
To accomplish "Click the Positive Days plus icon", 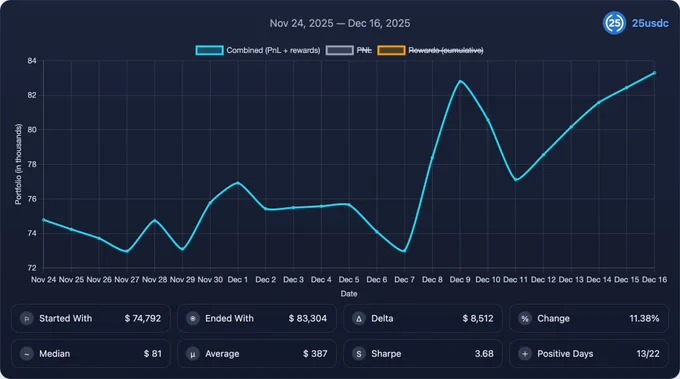I will (x=525, y=354).
